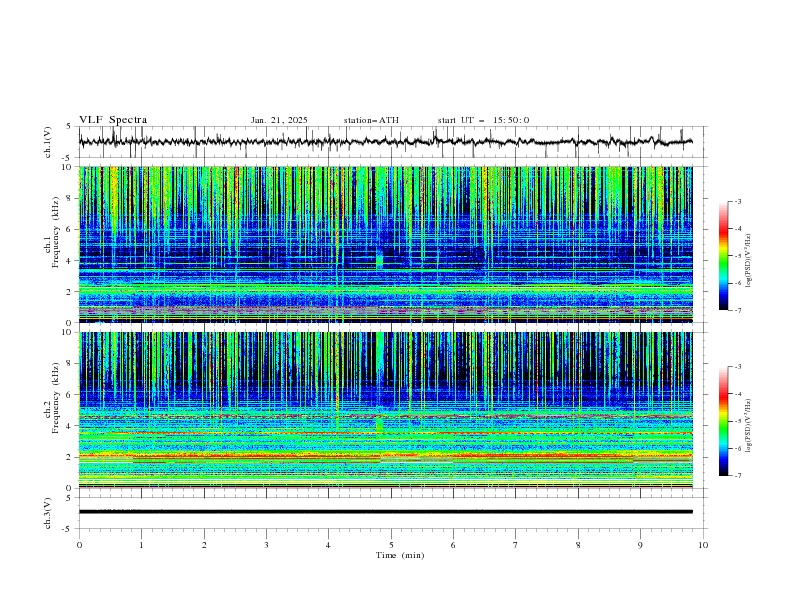Screen dimensions: 792x612
Task: Click the 'Time (min)' axis label
Action: click(400, 555)
